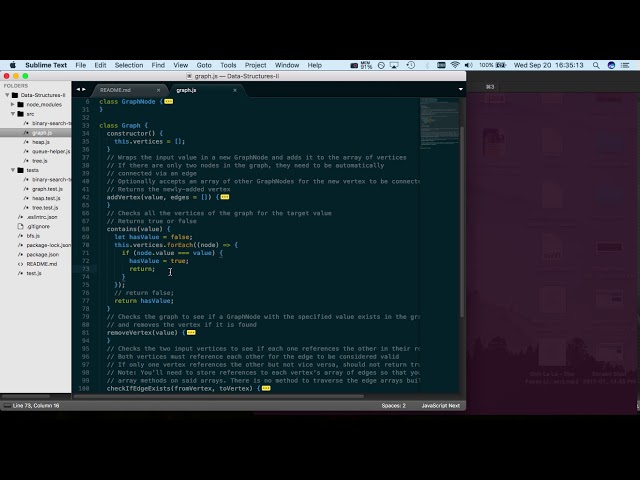The width and height of the screenshot is (640, 480).
Task: Open README.md in the sidebar
Action: [x=42, y=264]
